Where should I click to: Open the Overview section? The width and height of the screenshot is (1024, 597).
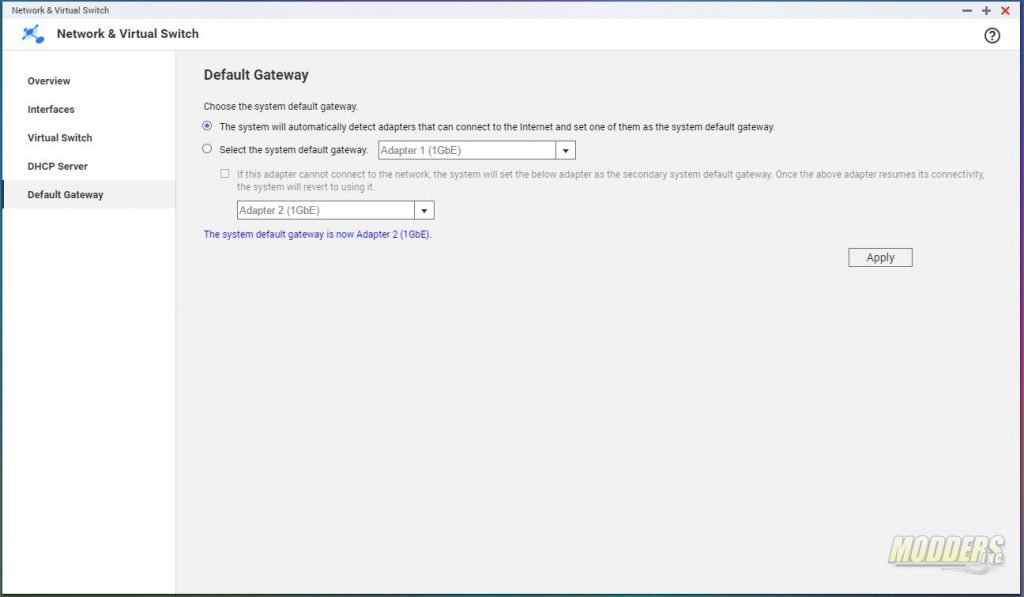[x=49, y=81]
